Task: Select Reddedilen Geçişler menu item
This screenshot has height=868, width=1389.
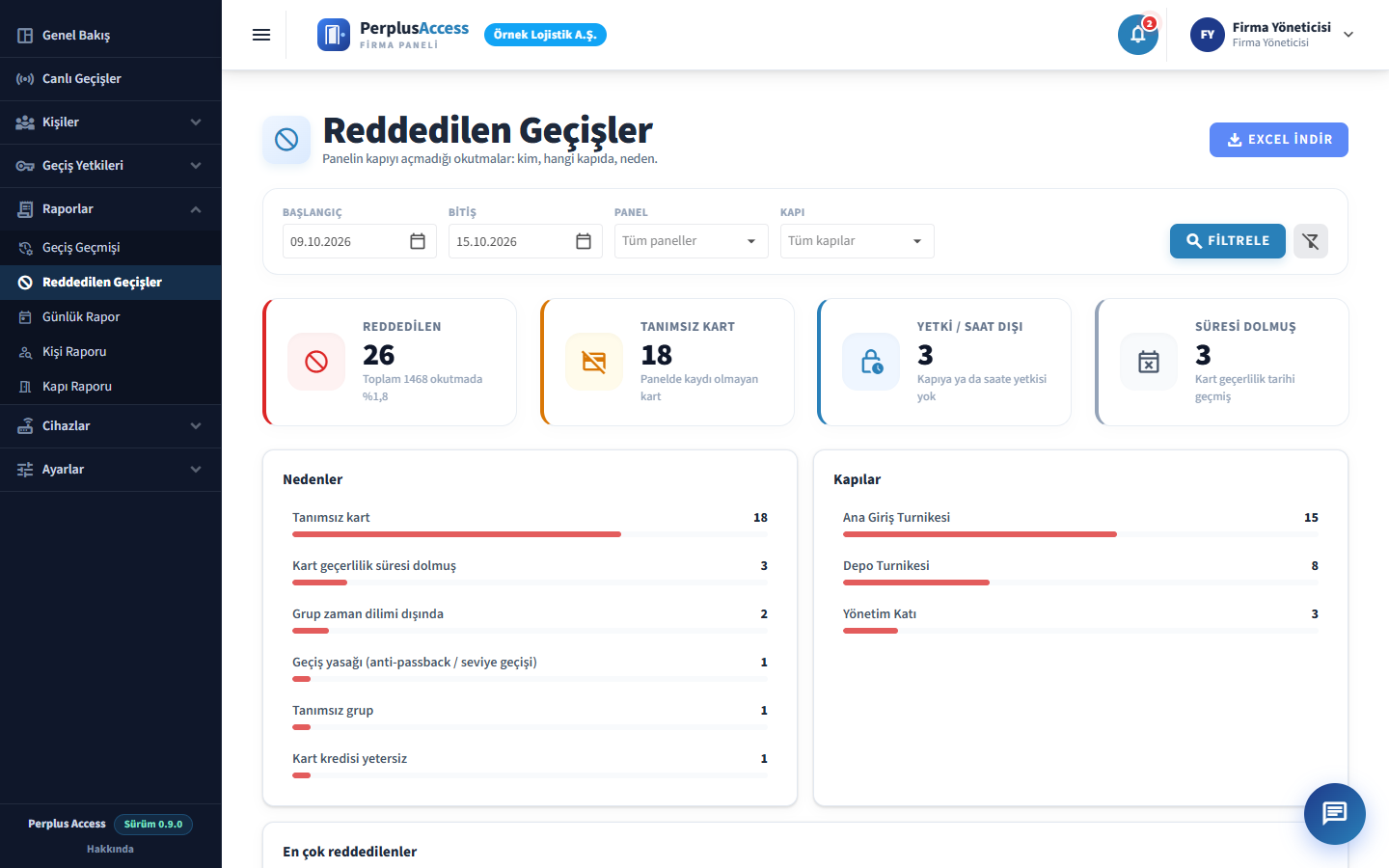Action: point(111,283)
